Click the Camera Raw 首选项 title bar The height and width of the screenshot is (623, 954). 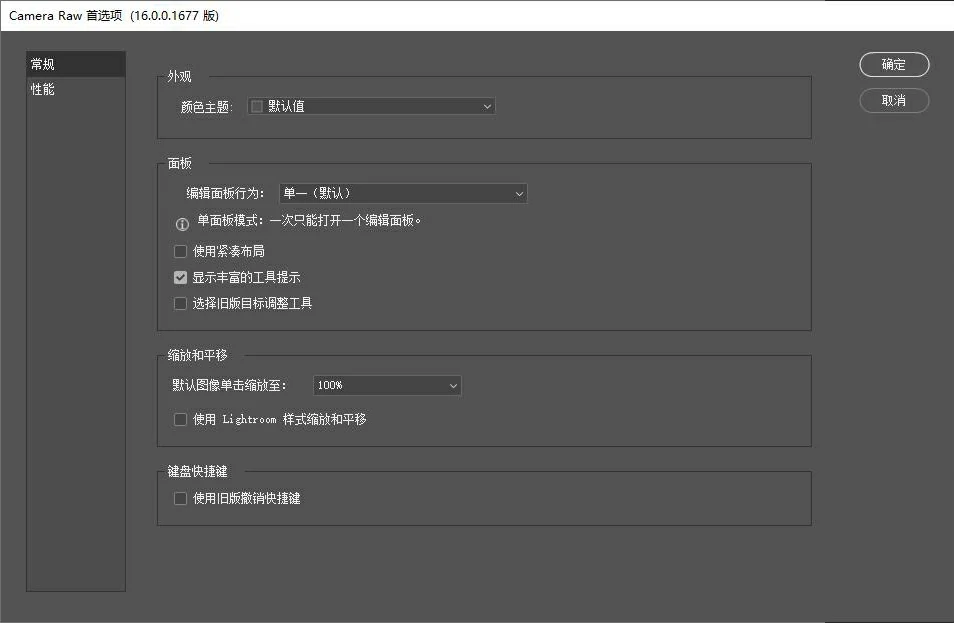[x=477, y=16]
